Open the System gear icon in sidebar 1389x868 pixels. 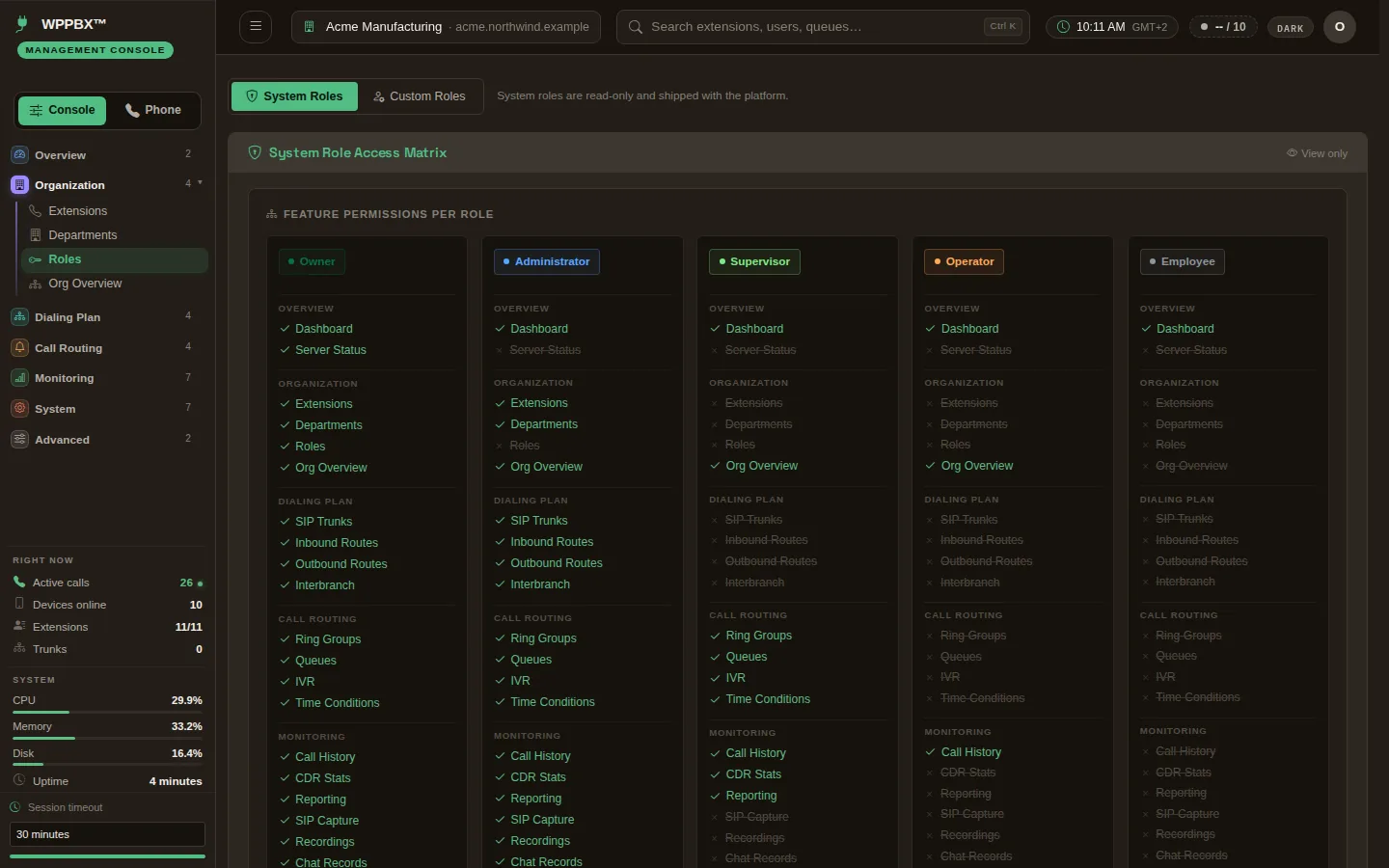pyautogui.click(x=19, y=408)
